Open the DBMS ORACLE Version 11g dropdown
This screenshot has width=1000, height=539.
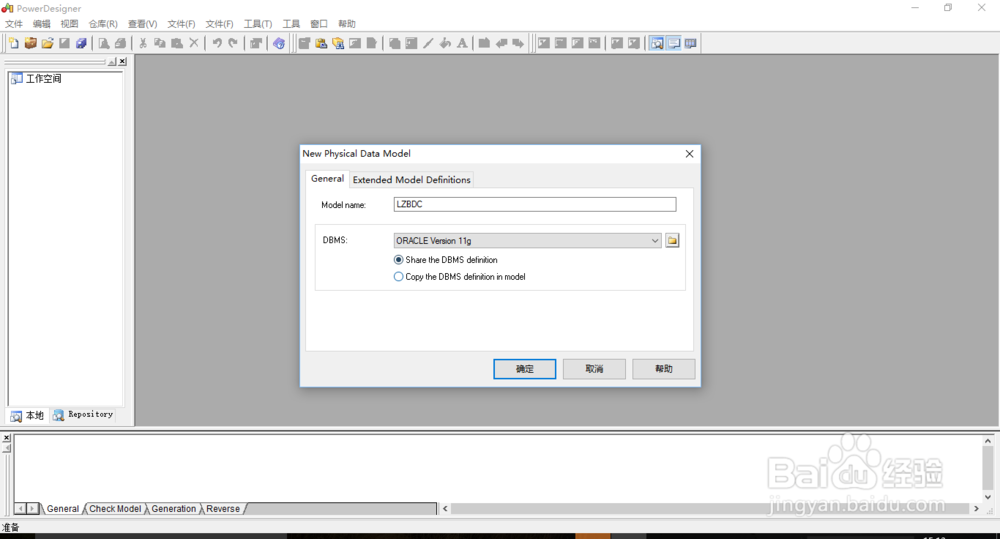click(x=527, y=240)
